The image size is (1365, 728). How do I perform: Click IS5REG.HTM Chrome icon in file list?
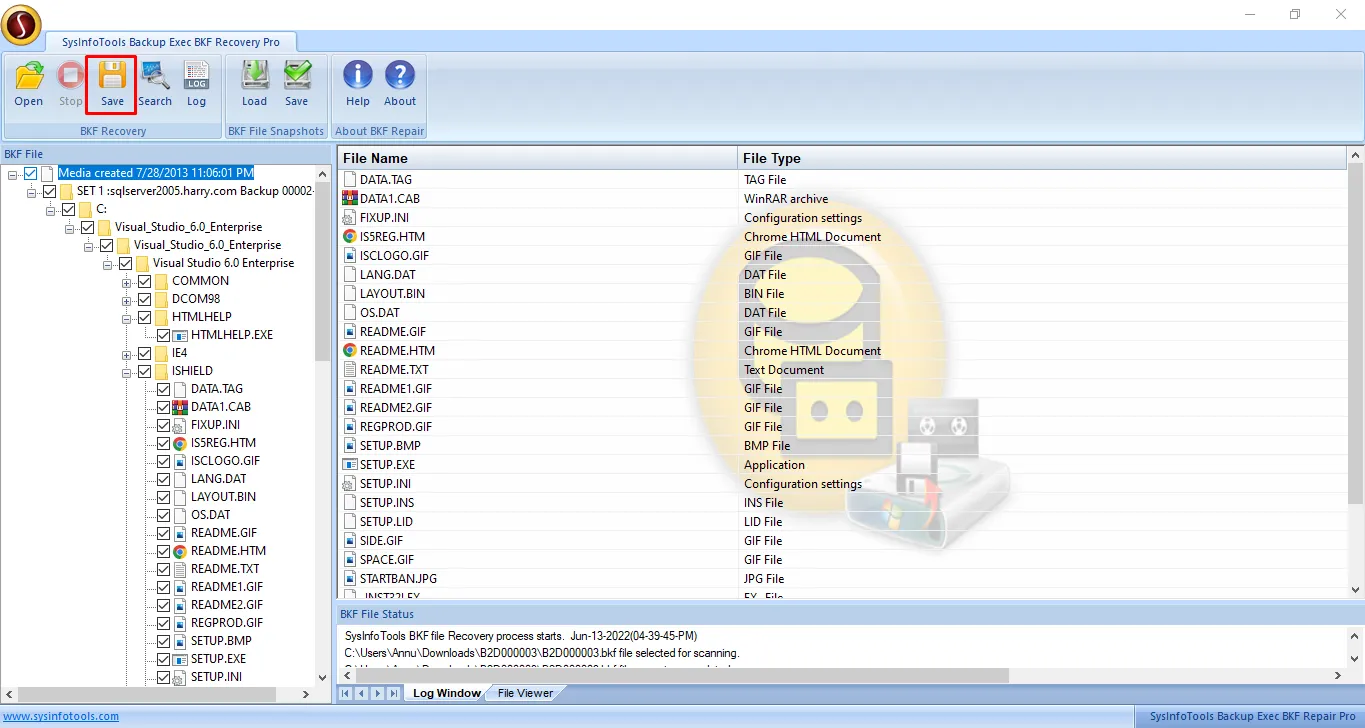(350, 237)
